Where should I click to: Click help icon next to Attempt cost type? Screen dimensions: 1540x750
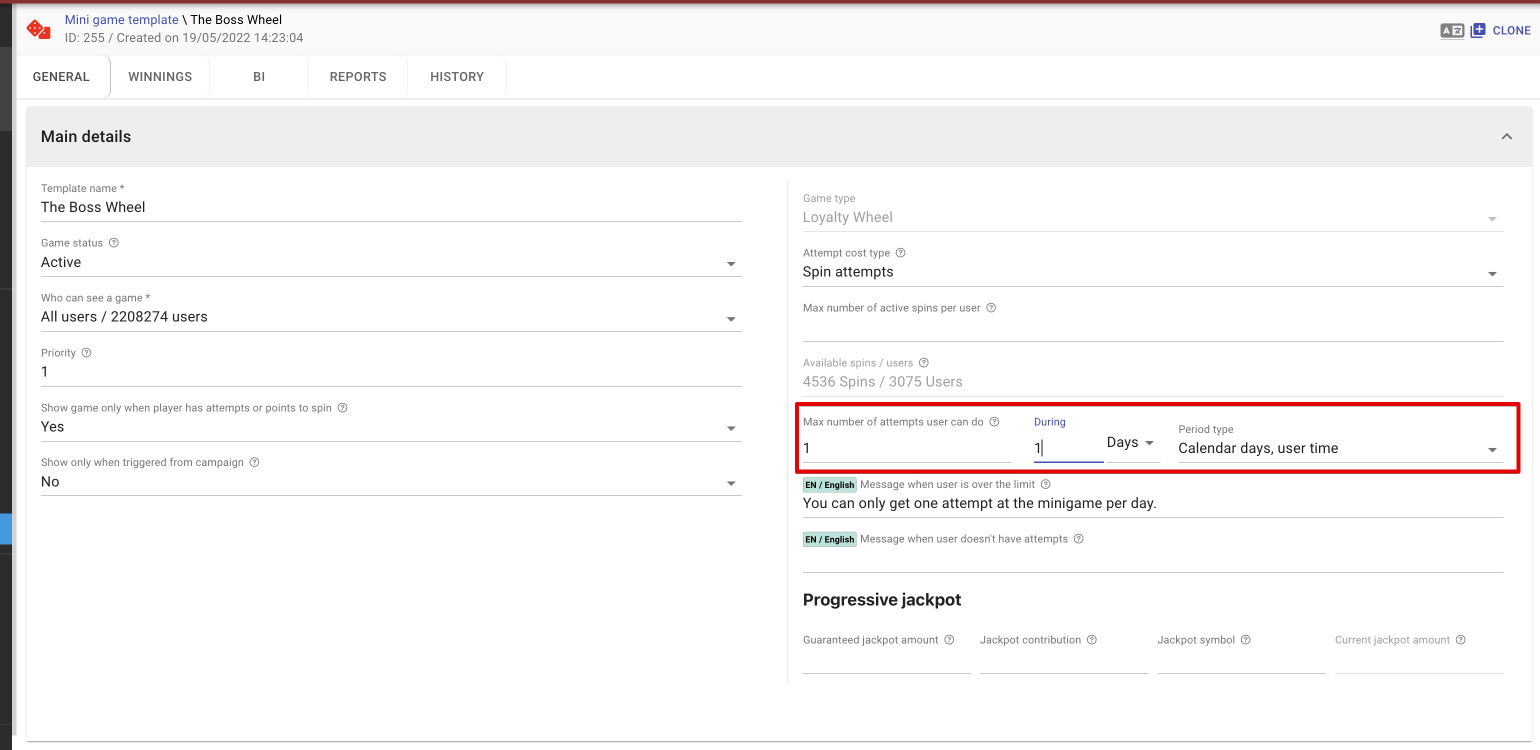(900, 253)
